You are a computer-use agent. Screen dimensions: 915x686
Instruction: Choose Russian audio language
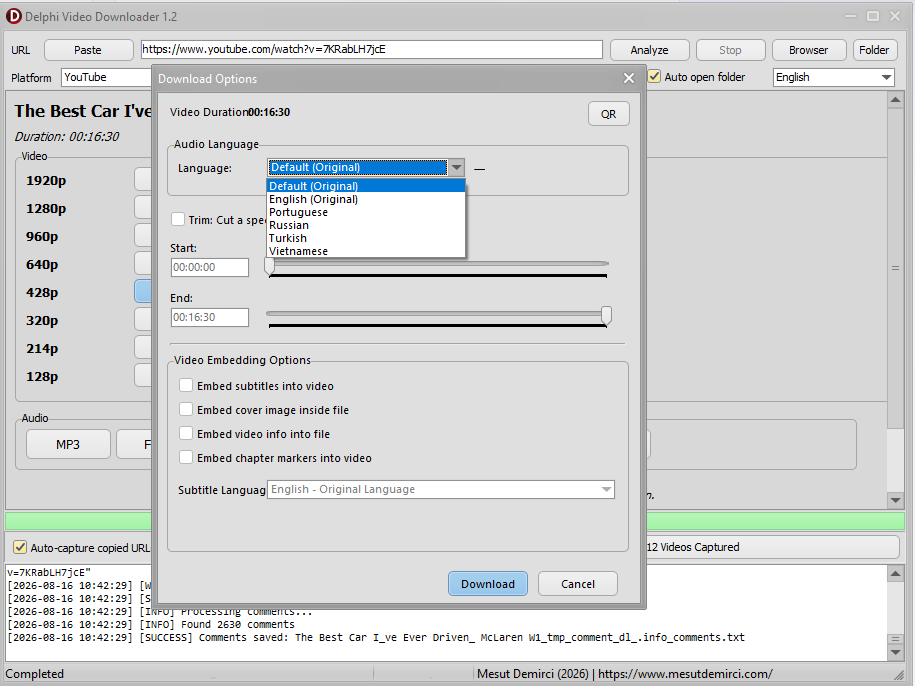click(366, 225)
